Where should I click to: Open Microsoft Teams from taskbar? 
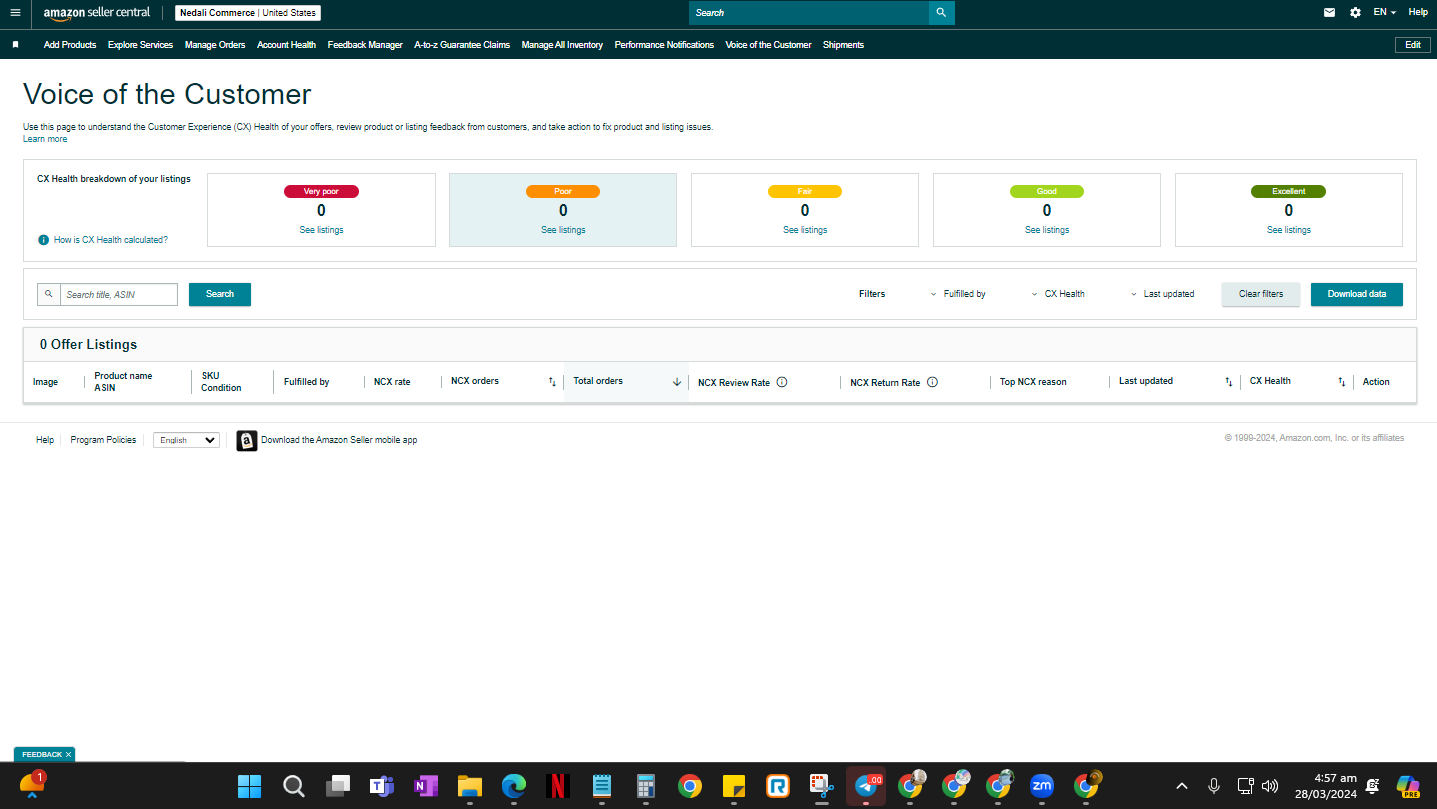[x=381, y=786]
